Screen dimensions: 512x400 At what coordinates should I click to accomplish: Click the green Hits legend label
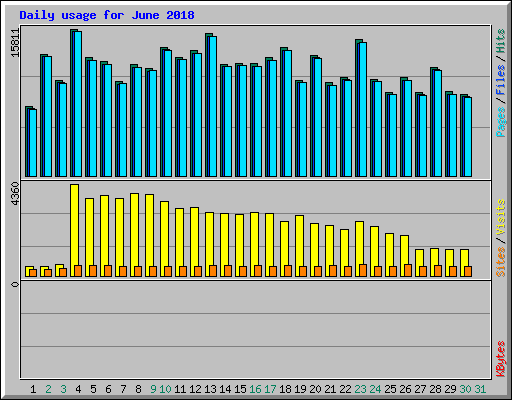(x=501, y=41)
